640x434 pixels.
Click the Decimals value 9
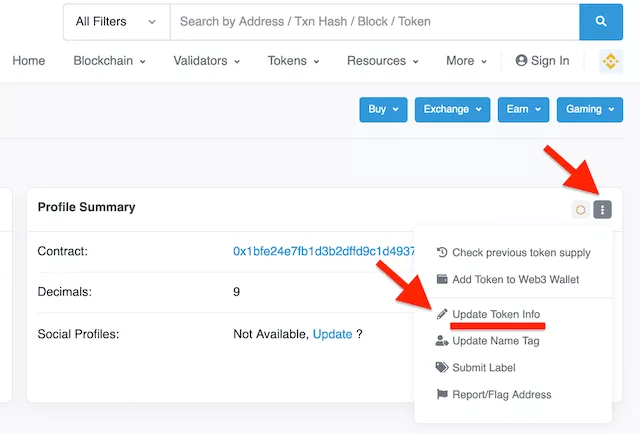coord(236,292)
